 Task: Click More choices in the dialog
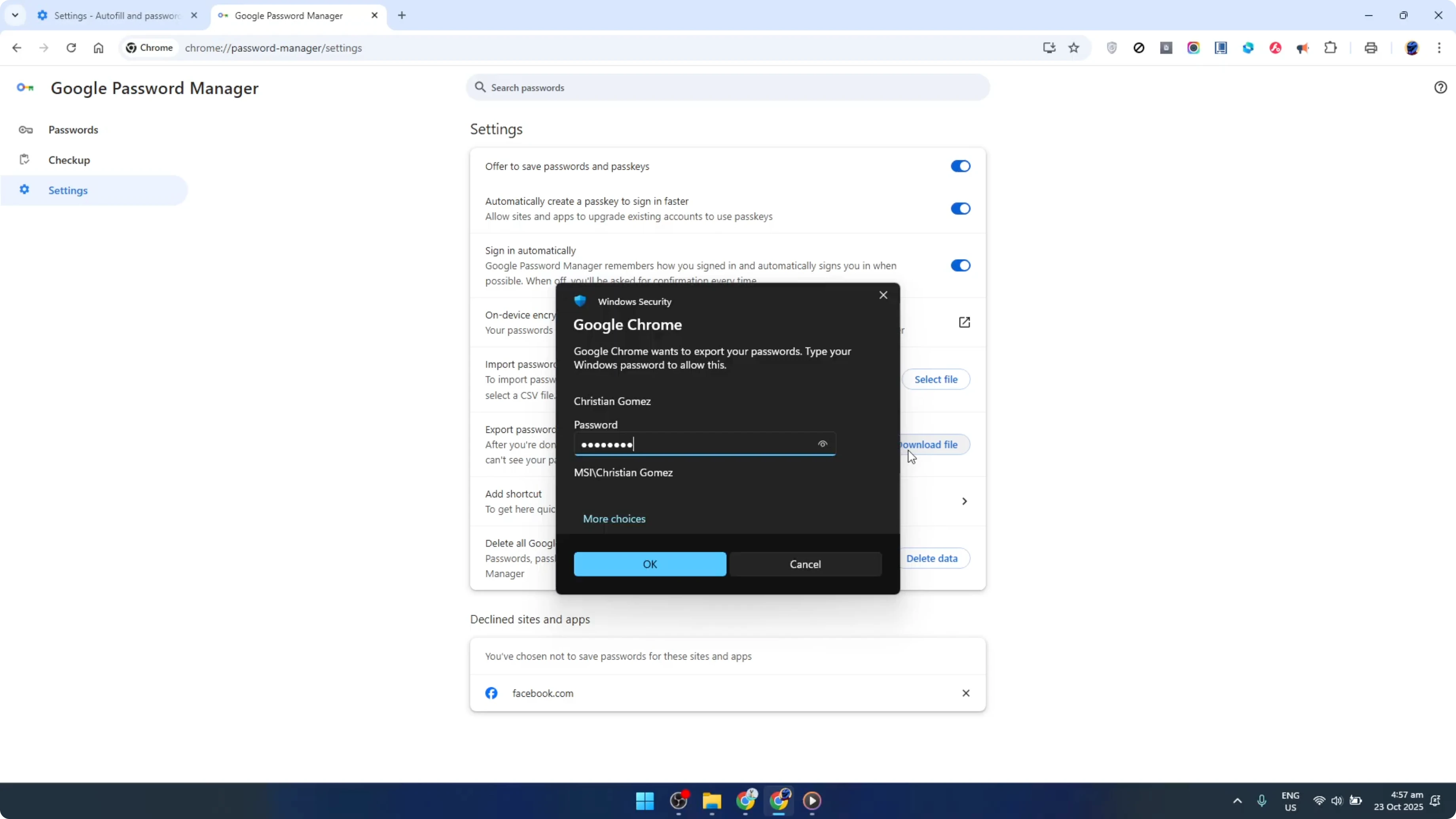tap(614, 518)
